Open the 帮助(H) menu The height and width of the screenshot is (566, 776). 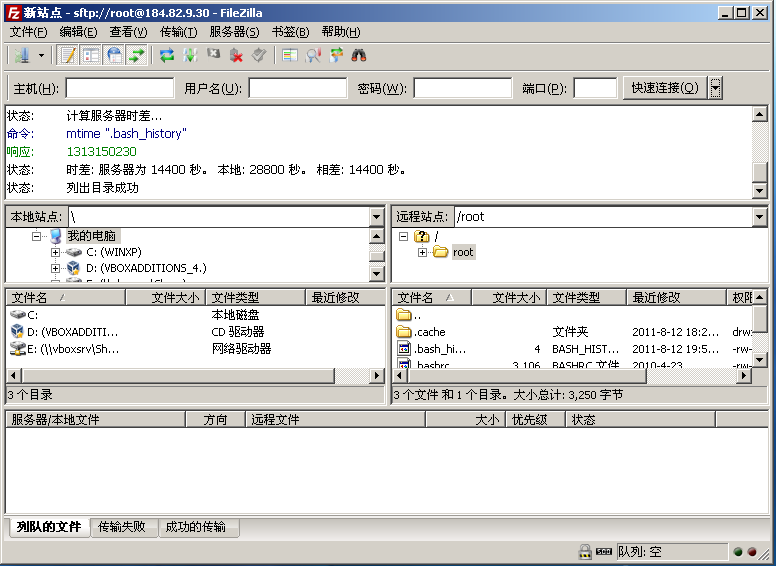coord(340,32)
